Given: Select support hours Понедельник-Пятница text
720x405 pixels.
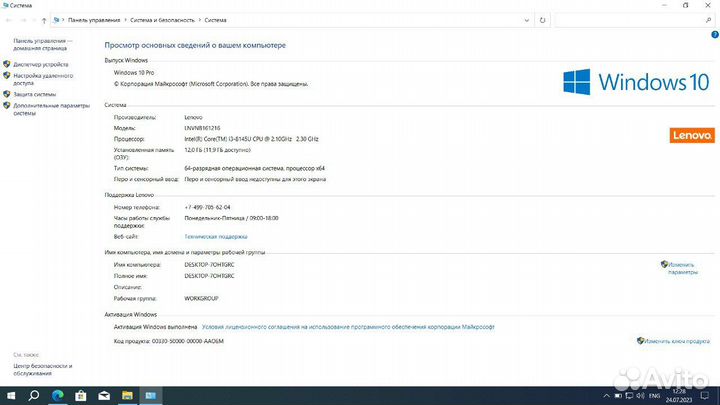Looking at the screenshot, I should point(231,218).
